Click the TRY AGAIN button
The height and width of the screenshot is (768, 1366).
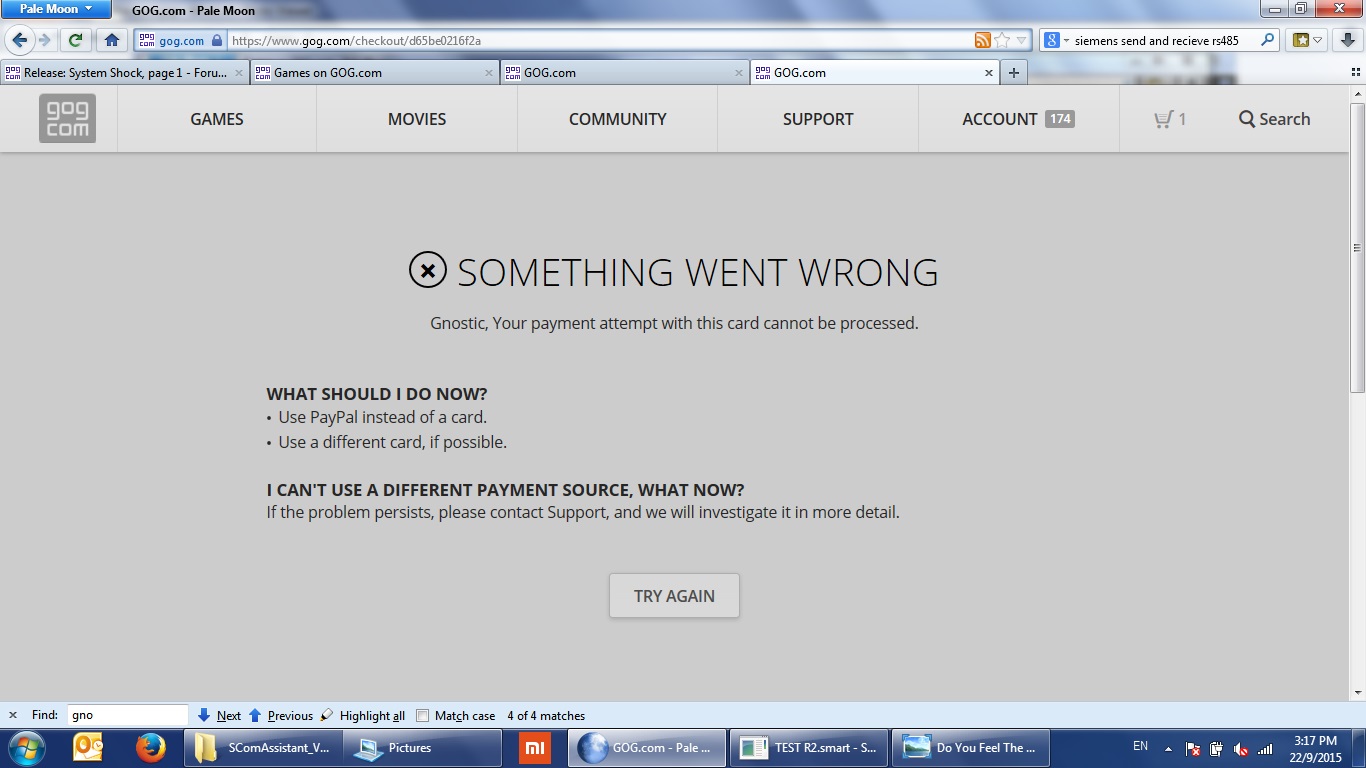point(674,595)
